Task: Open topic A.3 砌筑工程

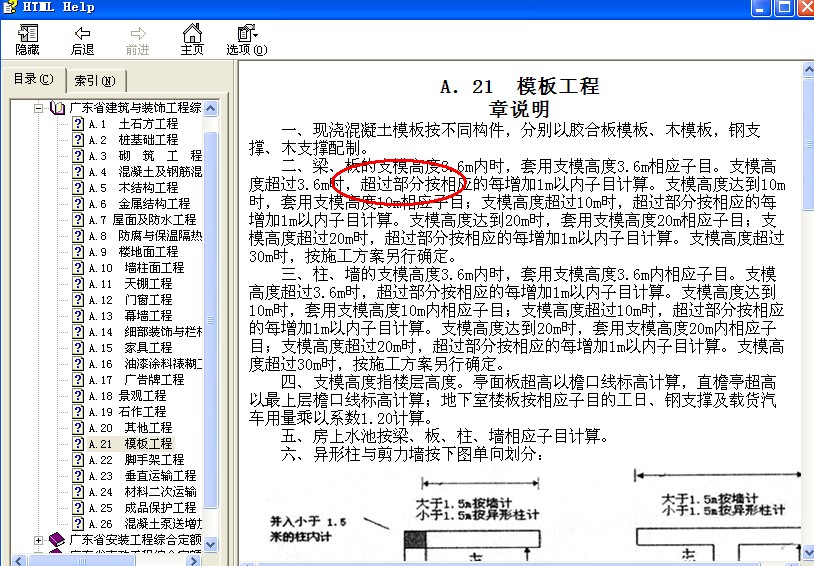Action: [145, 156]
